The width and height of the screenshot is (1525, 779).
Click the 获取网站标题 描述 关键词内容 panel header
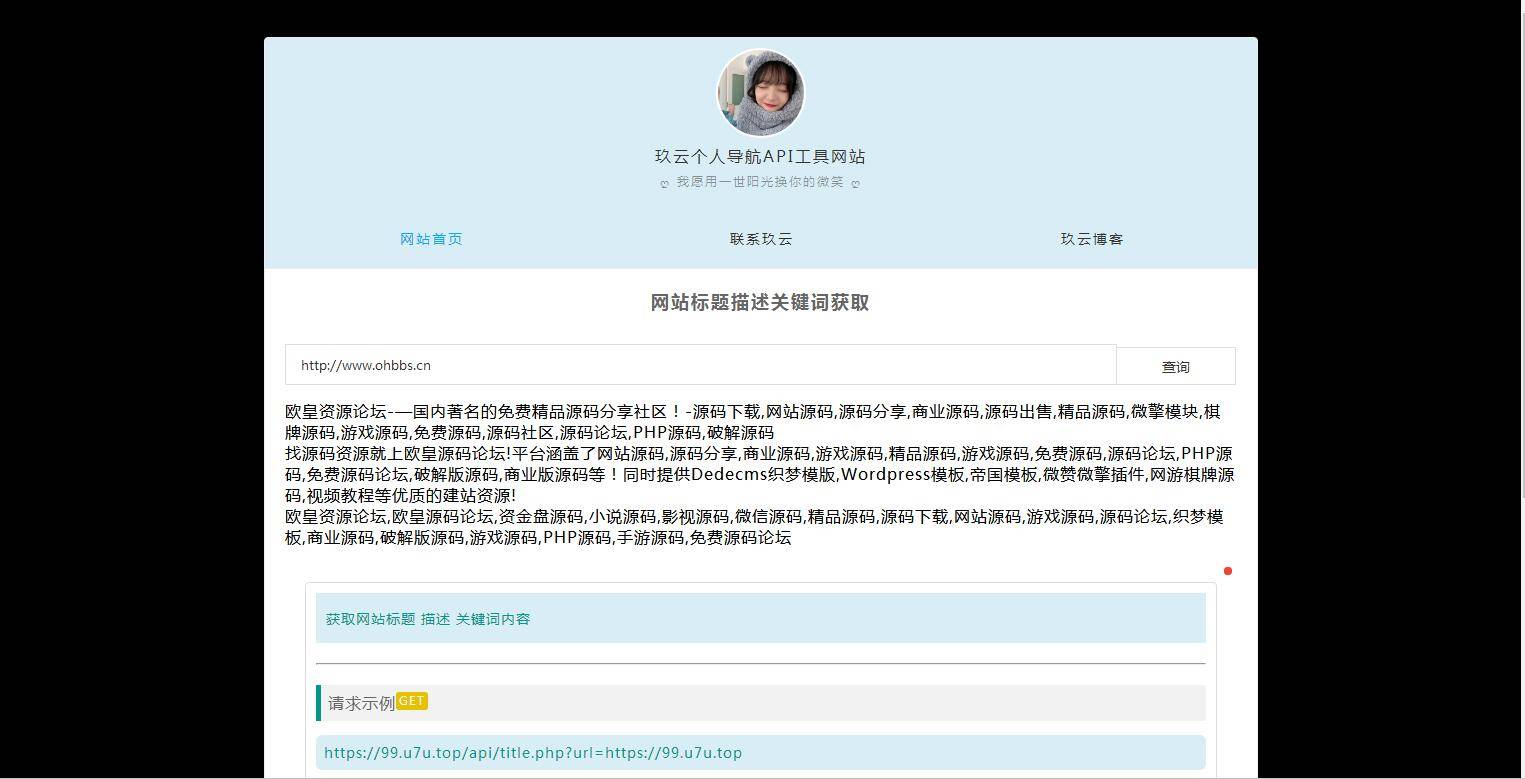pyautogui.click(x=427, y=618)
